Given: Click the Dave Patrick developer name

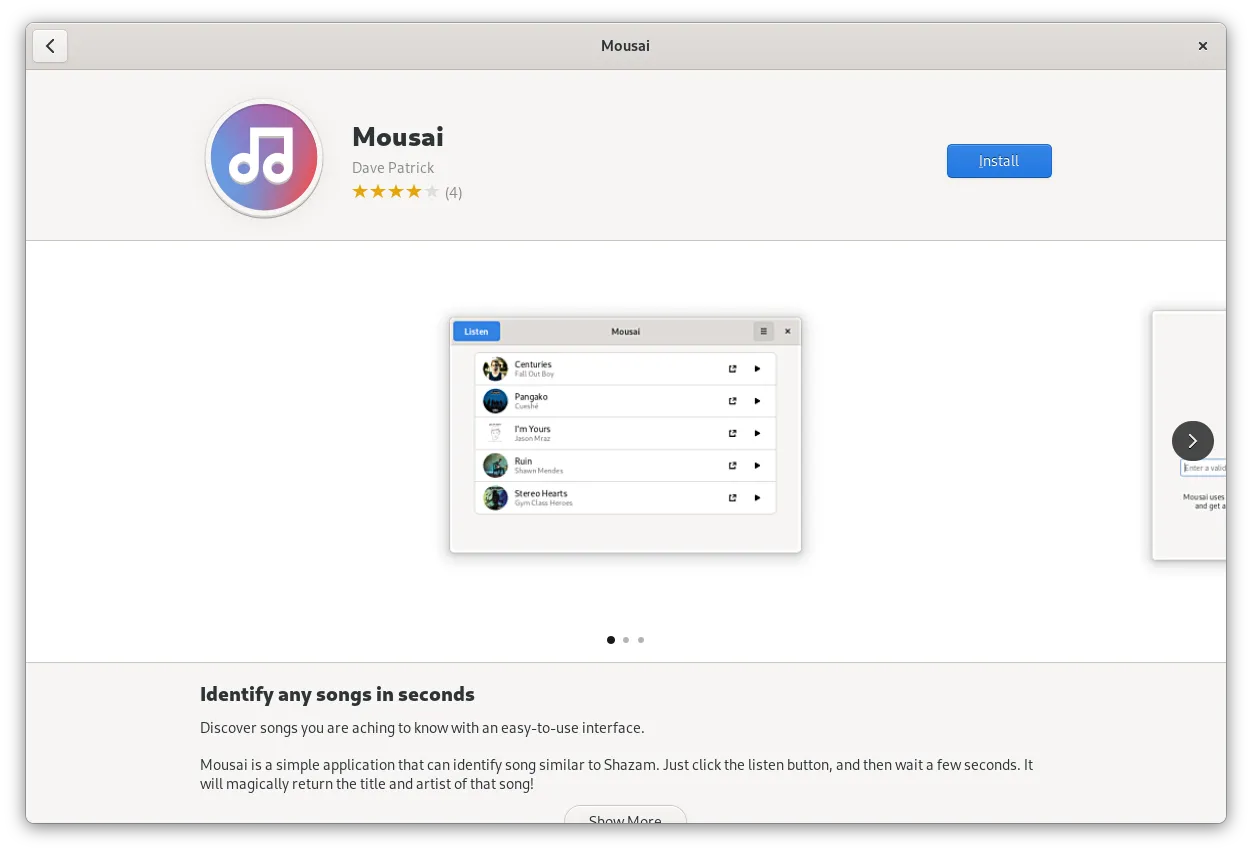Looking at the screenshot, I should [393, 168].
